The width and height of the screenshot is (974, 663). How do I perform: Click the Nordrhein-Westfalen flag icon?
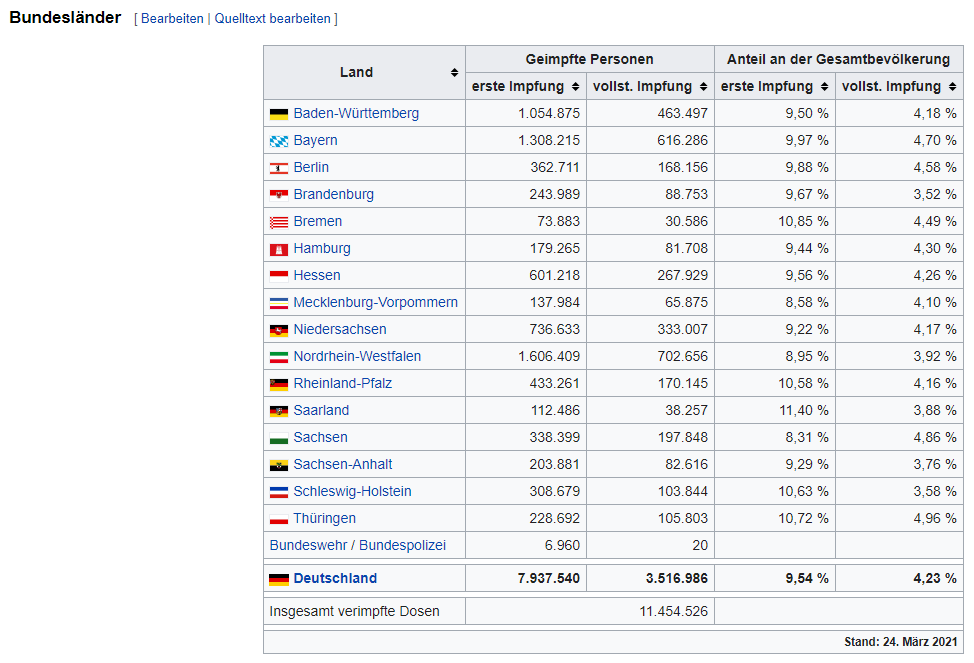(x=278, y=357)
